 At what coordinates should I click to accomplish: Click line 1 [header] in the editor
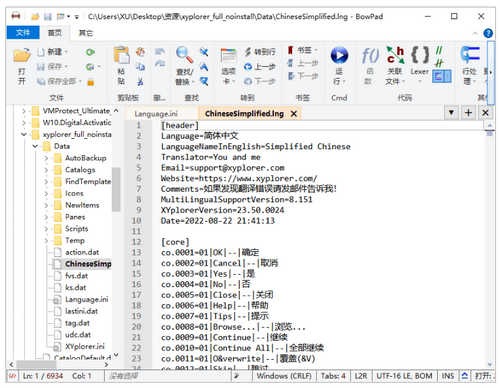180,125
